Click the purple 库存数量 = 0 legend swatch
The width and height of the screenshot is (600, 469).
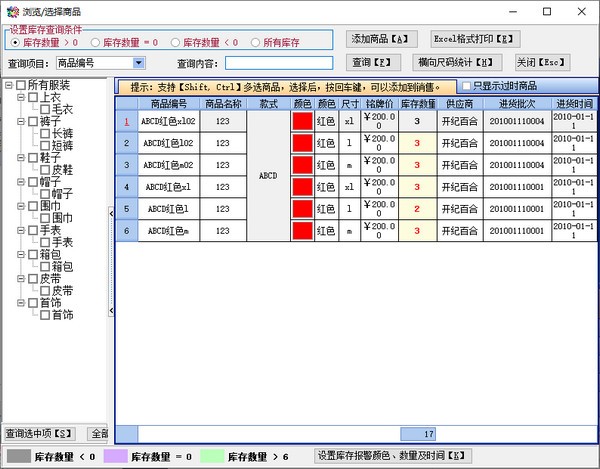coord(115,456)
